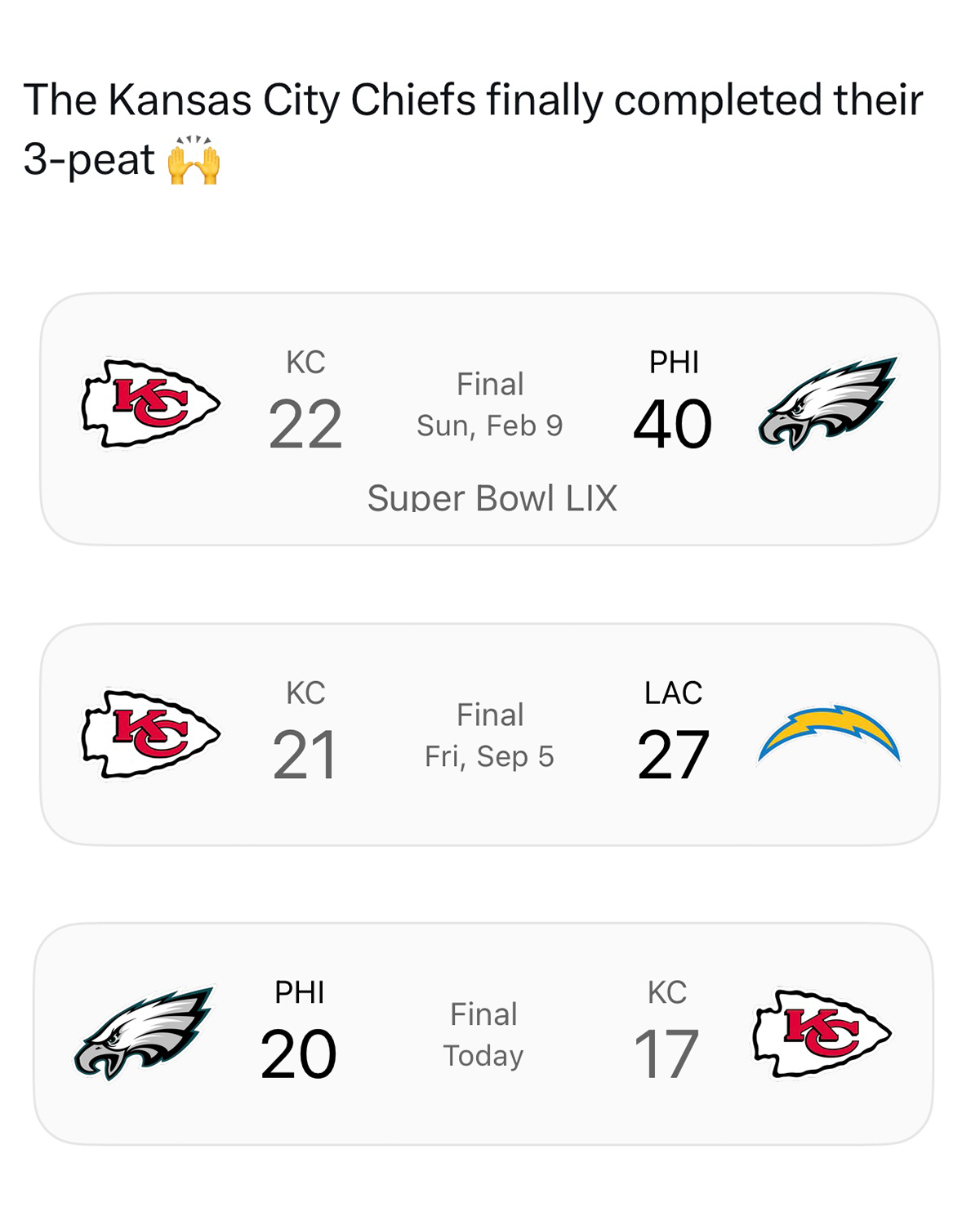Screen dimensions: 980x1225
Task: Open the Super Bowl LIX label
Action: (x=492, y=498)
